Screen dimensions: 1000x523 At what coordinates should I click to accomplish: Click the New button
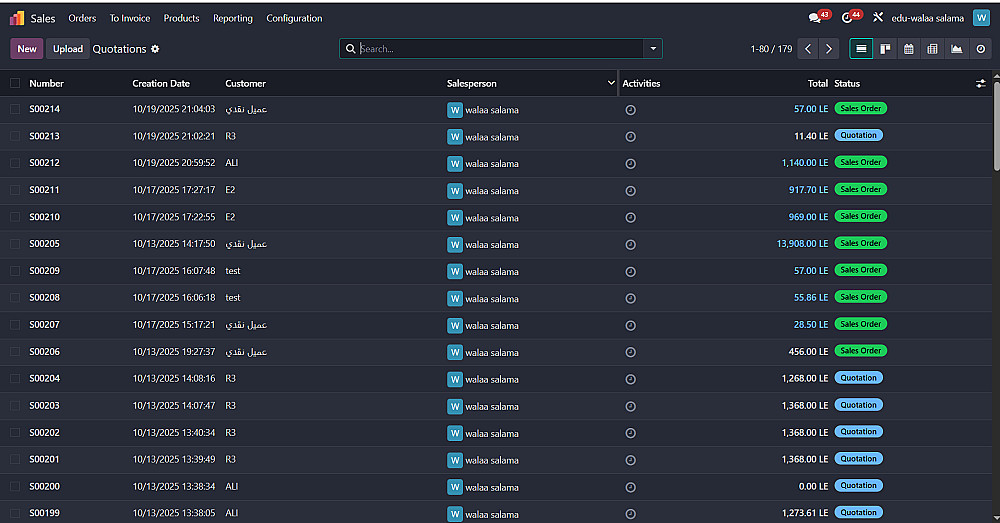(27, 49)
